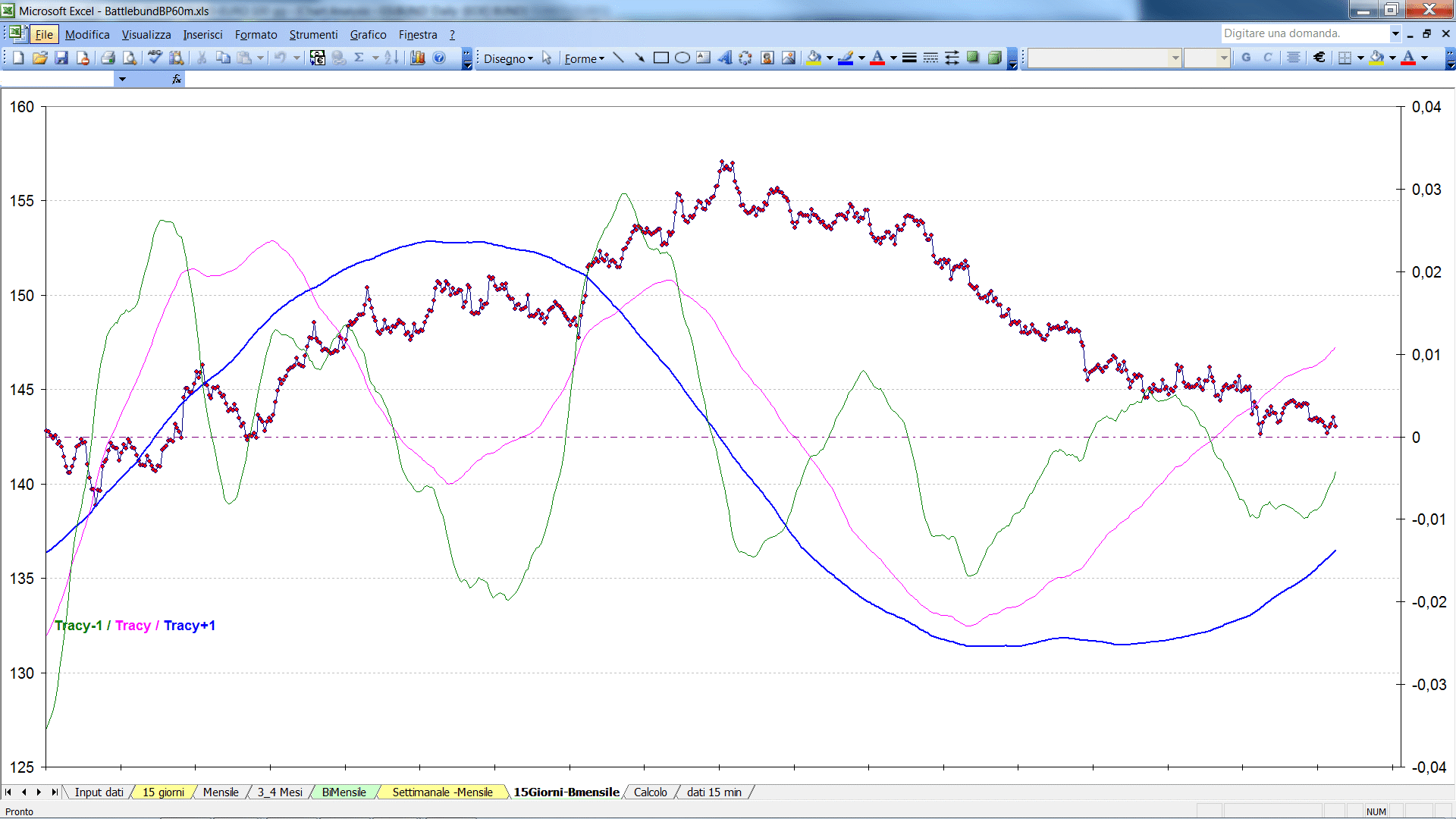Click the Insert Function fx button
1456x819 pixels.
pyautogui.click(x=177, y=79)
